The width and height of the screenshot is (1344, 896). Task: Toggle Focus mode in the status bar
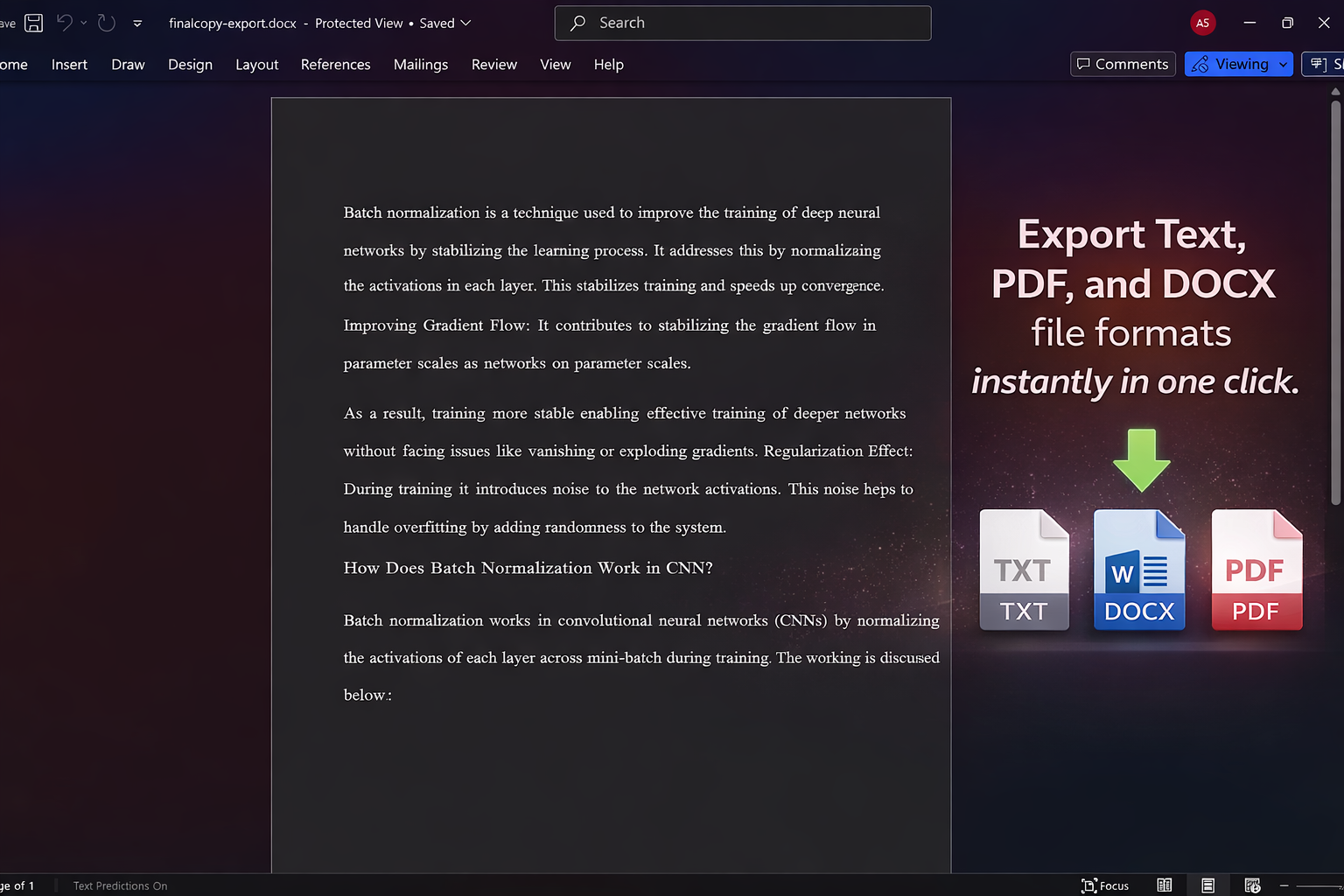pos(1105,885)
